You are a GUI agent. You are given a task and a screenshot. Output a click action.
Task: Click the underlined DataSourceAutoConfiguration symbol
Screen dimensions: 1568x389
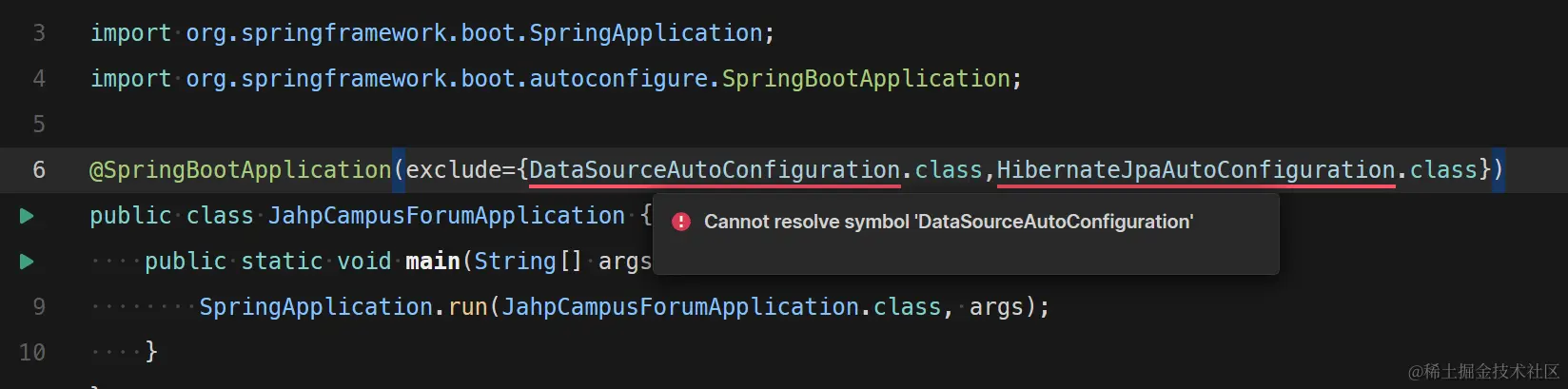click(714, 170)
